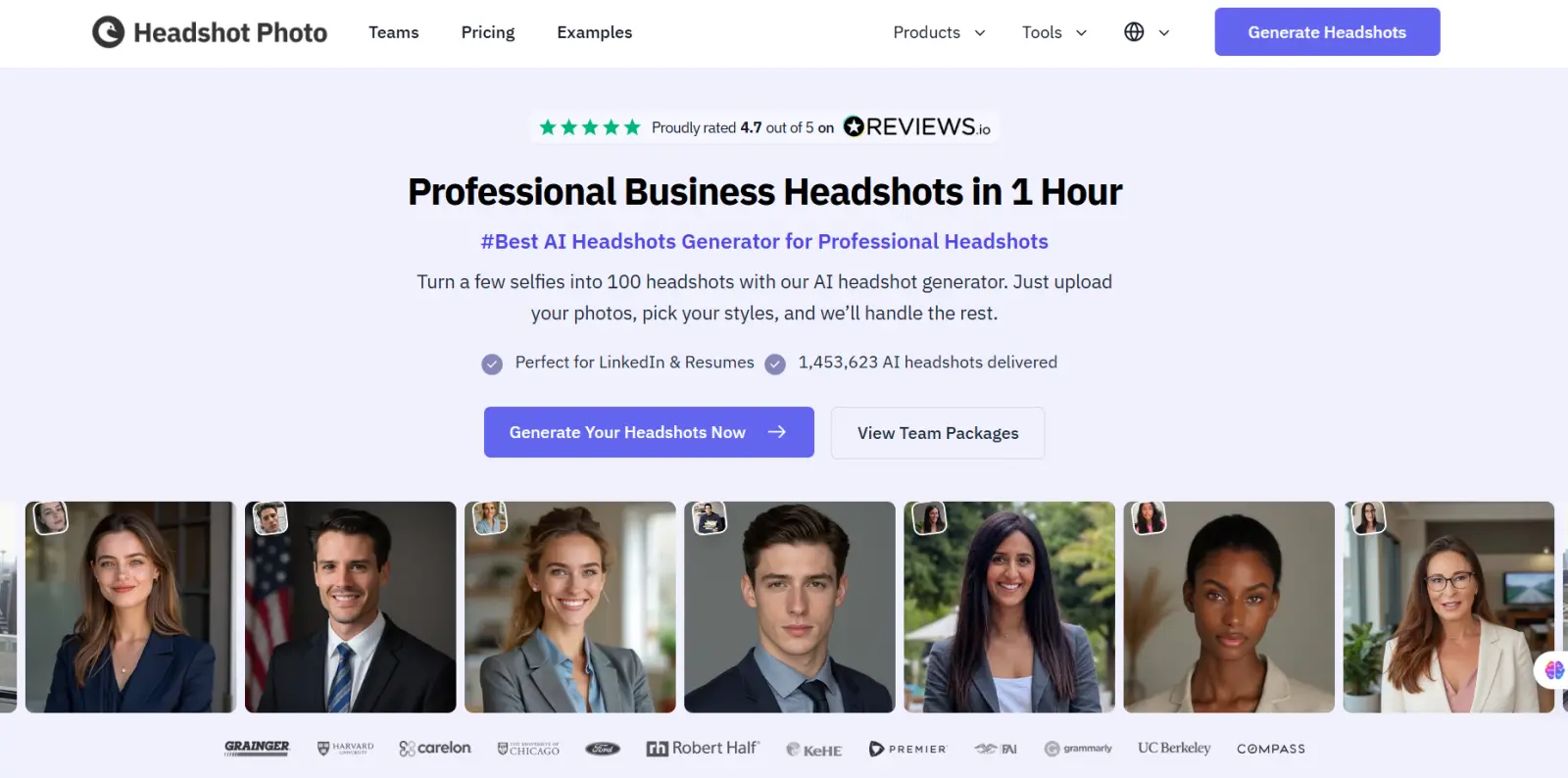Open the floating brain assistant widget
This screenshot has height=778, width=1568.
coord(1553,670)
